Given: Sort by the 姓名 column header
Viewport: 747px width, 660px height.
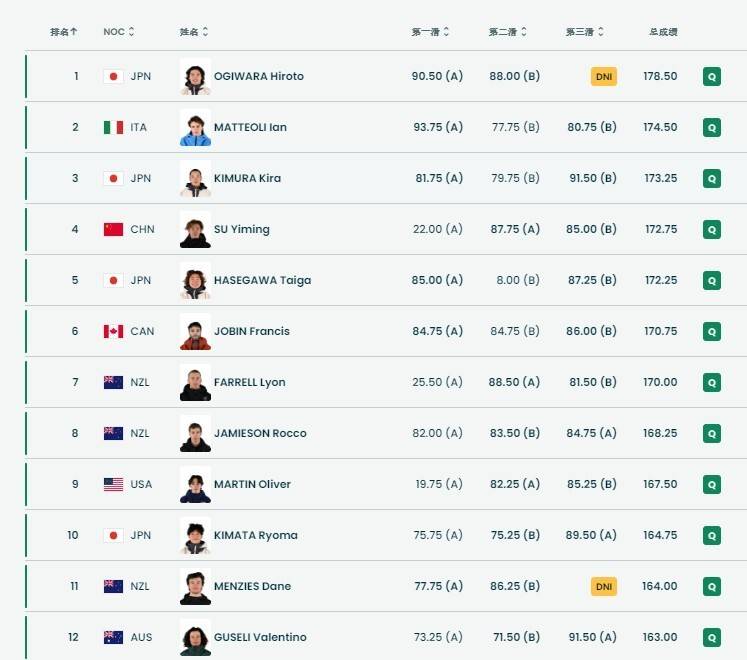Looking at the screenshot, I should click(x=194, y=32).
